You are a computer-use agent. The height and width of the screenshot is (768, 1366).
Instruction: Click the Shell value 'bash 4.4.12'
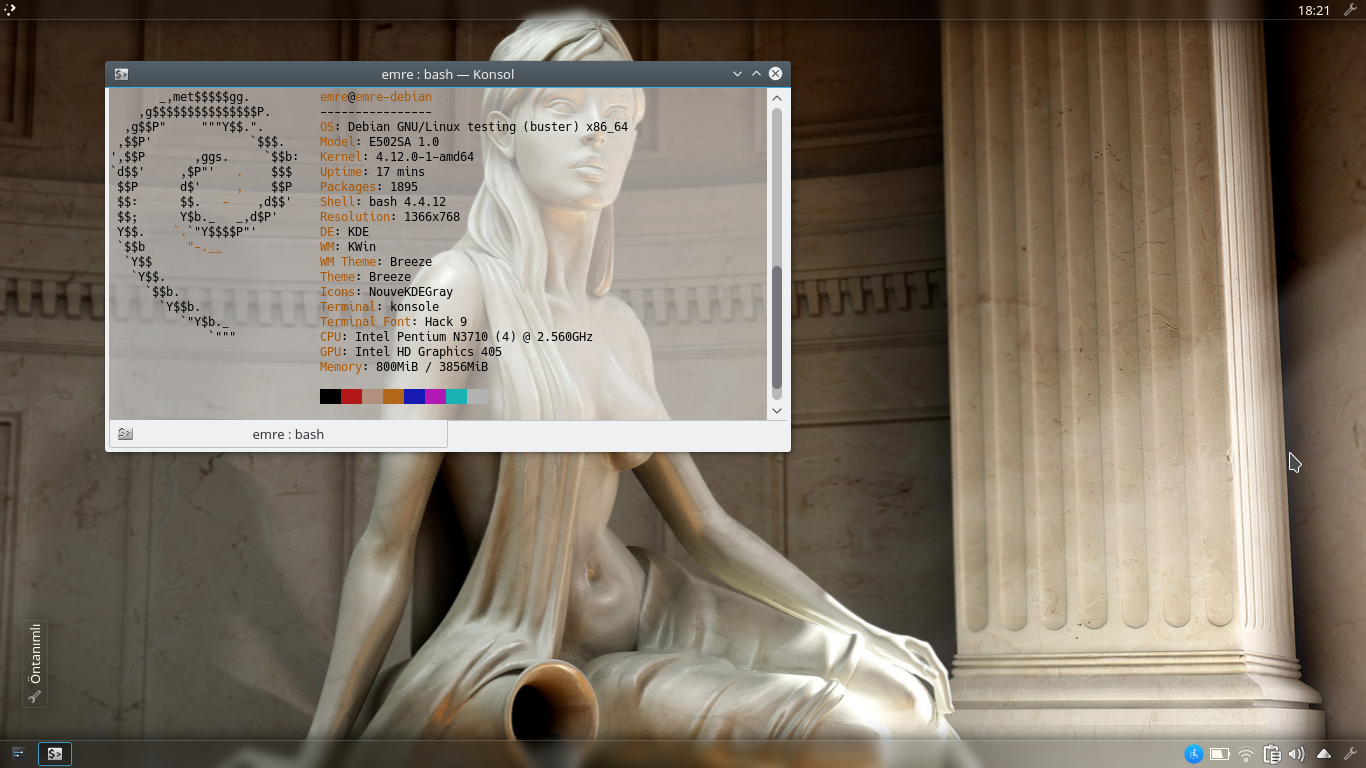click(x=407, y=202)
